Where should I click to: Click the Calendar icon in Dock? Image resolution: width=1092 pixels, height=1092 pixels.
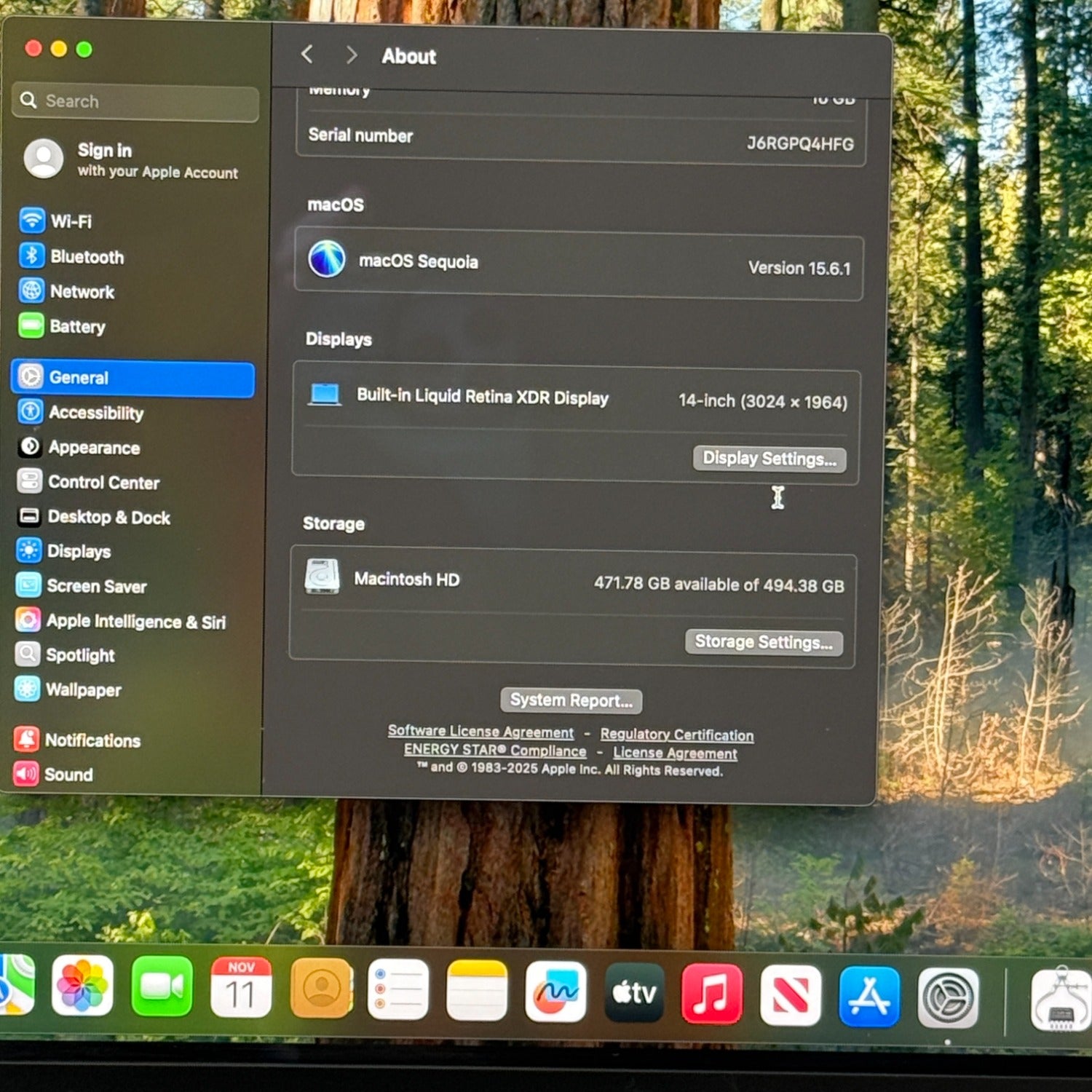point(241,988)
